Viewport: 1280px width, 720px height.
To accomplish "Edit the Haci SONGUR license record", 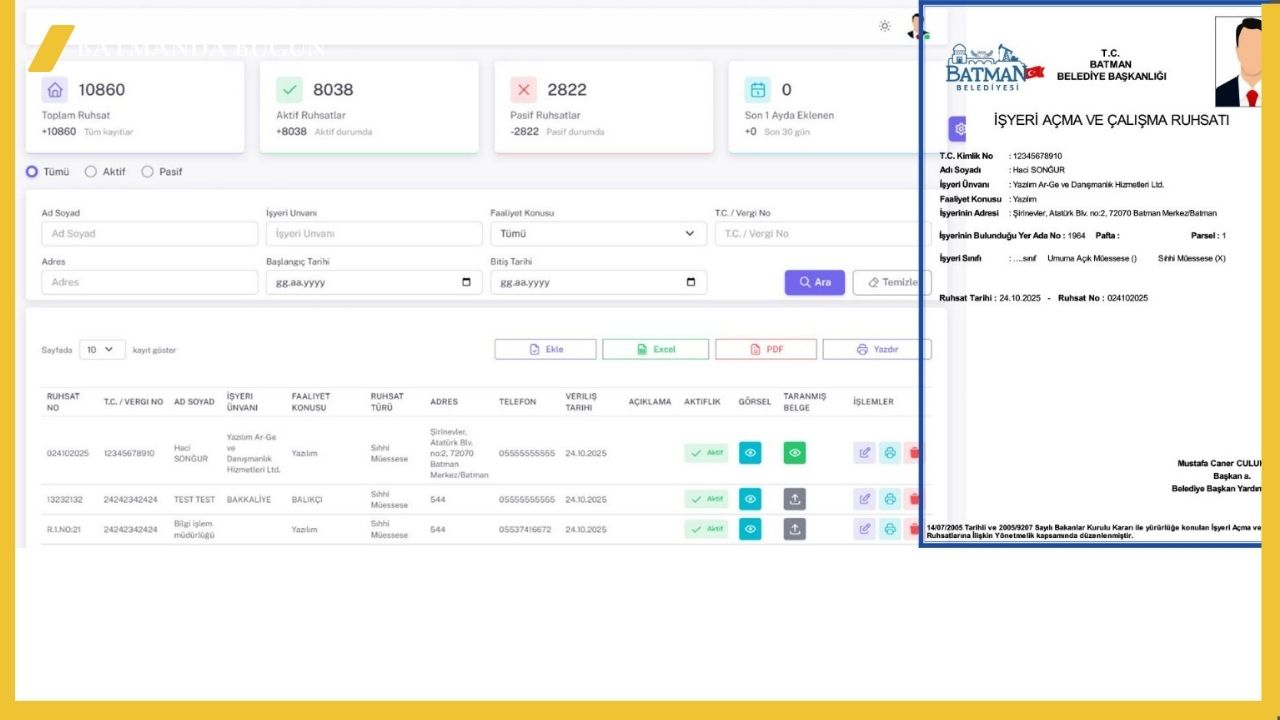I will [x=864, y=453].
